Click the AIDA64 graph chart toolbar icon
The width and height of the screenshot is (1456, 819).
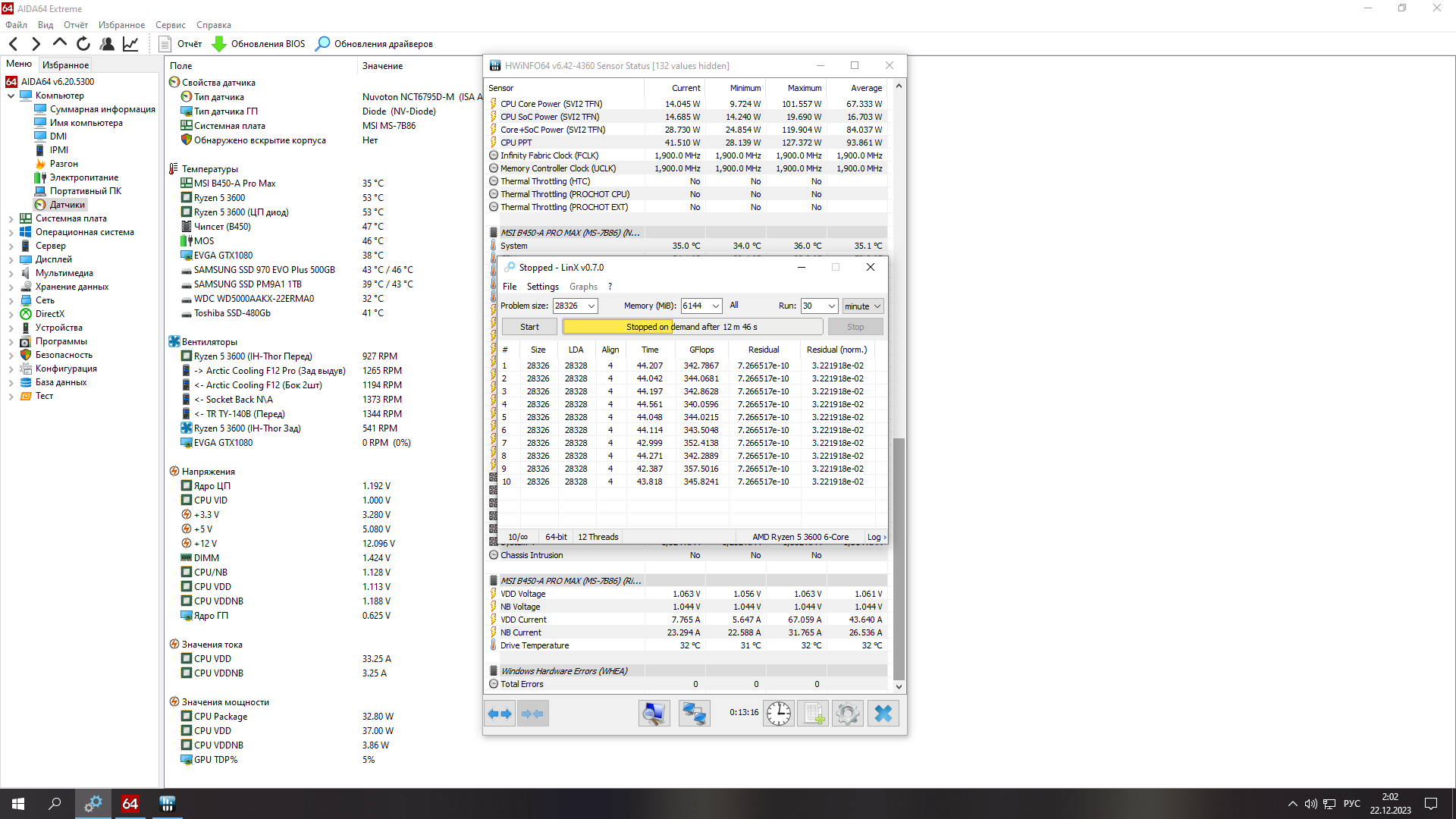click(130, 44)
